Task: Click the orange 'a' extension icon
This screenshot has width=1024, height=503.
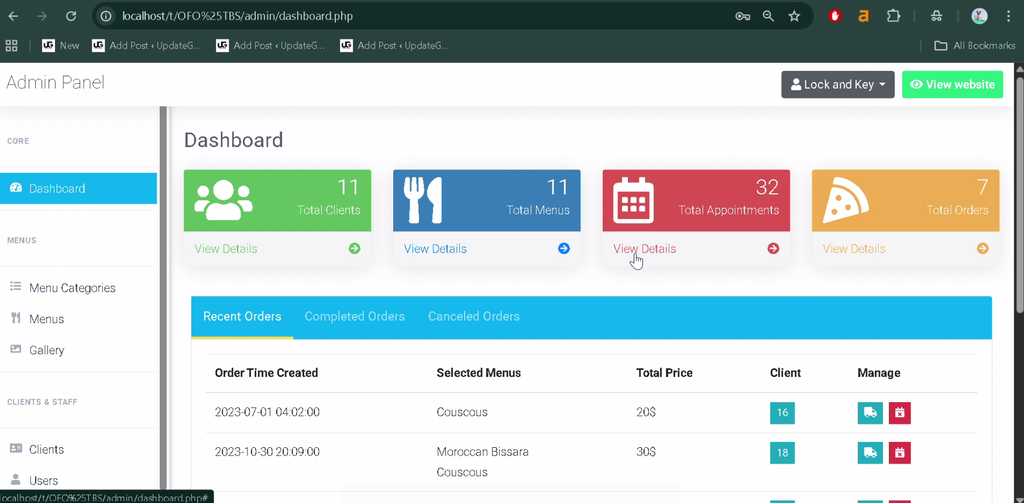Action: click(863, 16)
